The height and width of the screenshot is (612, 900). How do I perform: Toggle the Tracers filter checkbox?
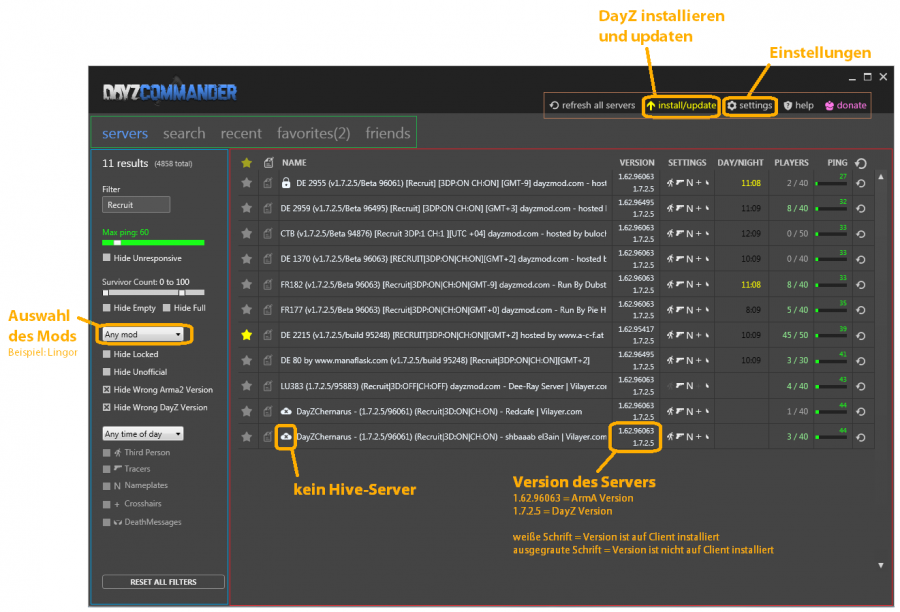coord(107,470)
